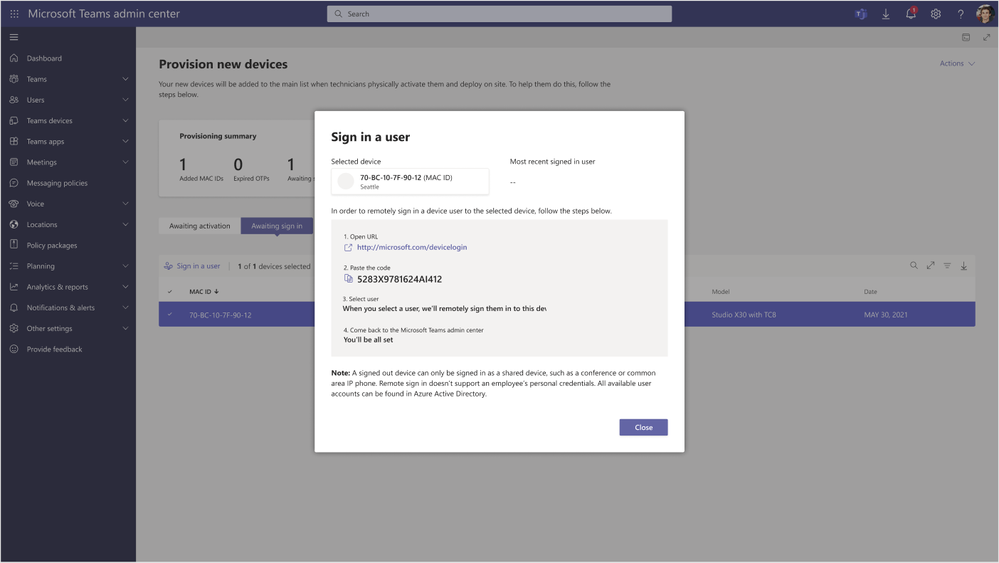
Task: Open Dashboard in the sidebar
Action: click(44, 58)
